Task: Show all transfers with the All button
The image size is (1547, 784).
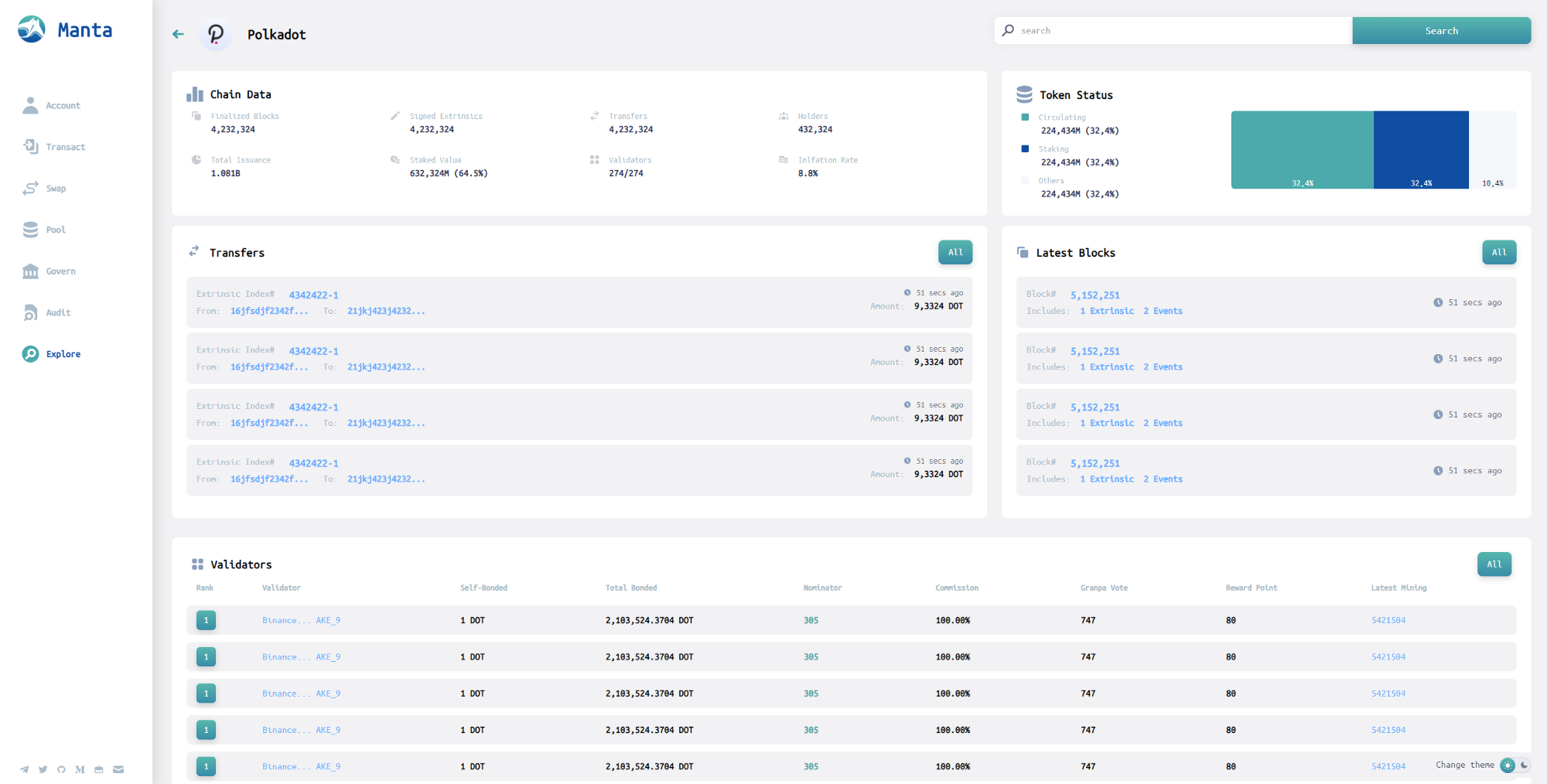Action: point(955,252)
